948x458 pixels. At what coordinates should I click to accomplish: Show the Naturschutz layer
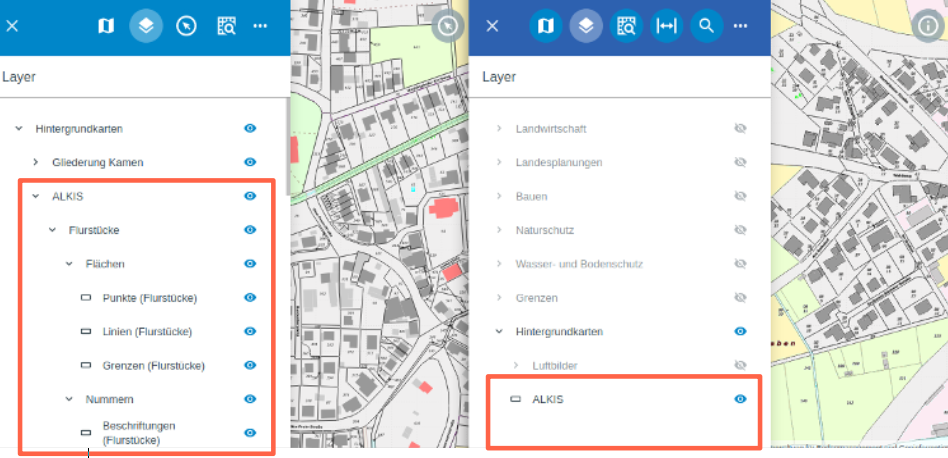[x=740, y=230]
